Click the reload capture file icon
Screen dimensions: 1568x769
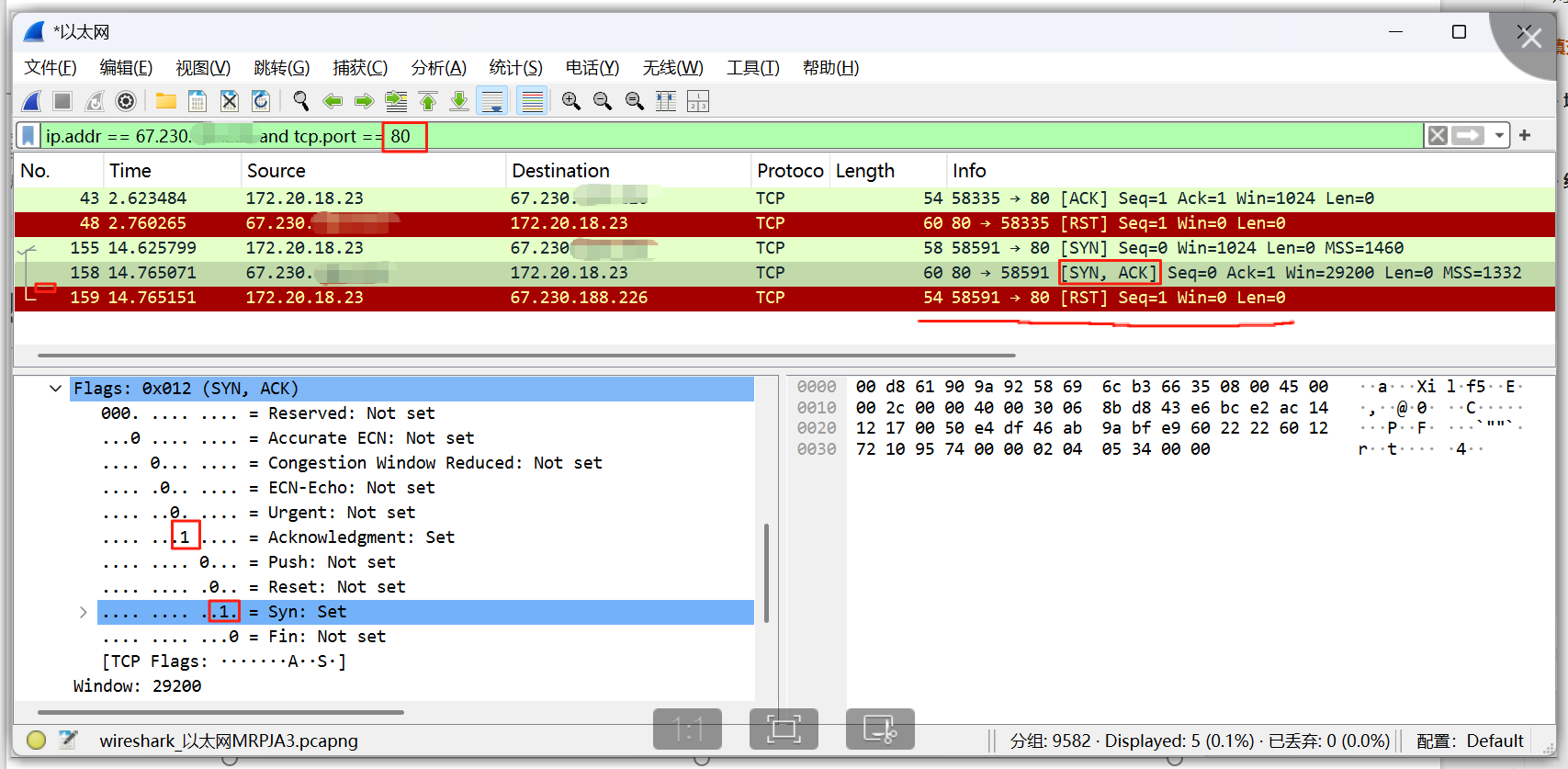(261, 101)
